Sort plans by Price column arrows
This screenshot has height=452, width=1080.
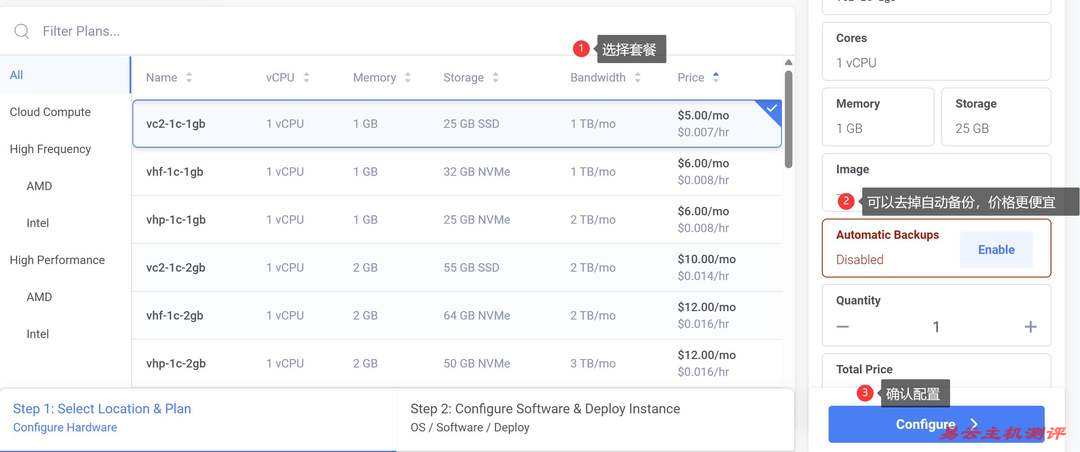[716, 78]
